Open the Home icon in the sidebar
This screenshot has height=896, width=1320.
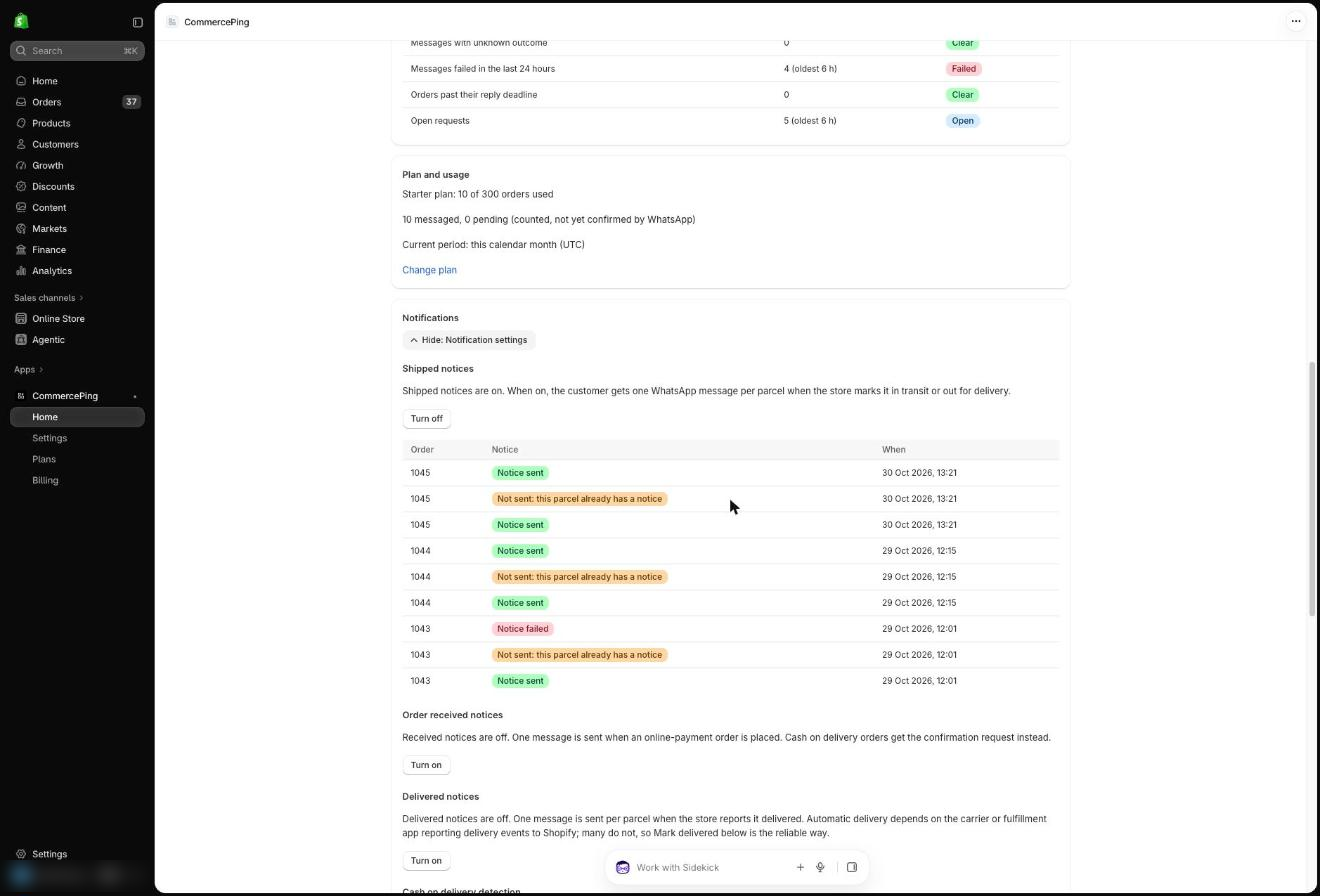(x=21, y=81)
